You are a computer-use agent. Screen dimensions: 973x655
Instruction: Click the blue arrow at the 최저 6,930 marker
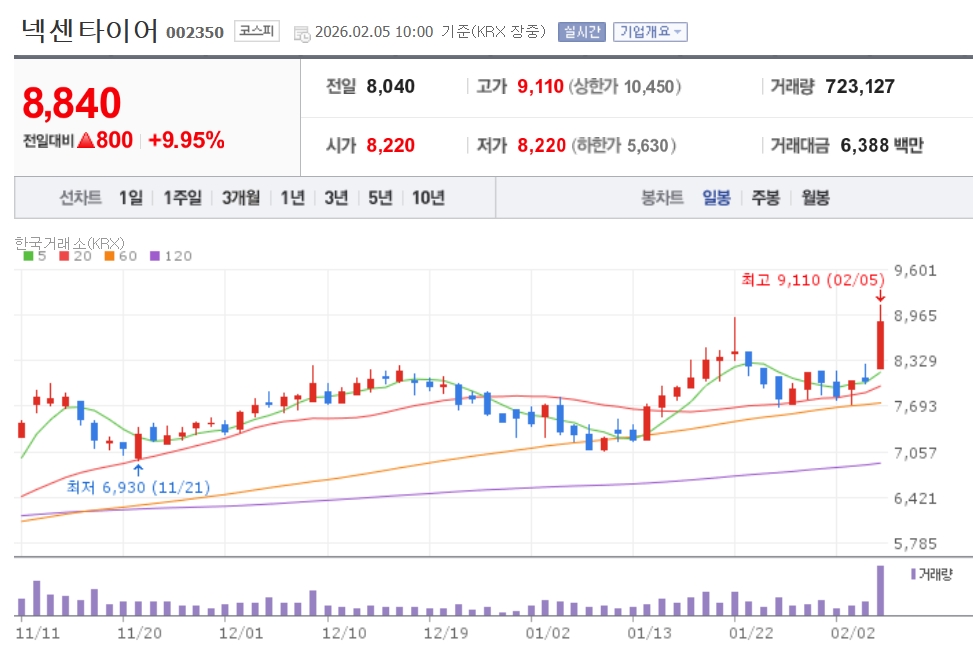click(138, 467)
